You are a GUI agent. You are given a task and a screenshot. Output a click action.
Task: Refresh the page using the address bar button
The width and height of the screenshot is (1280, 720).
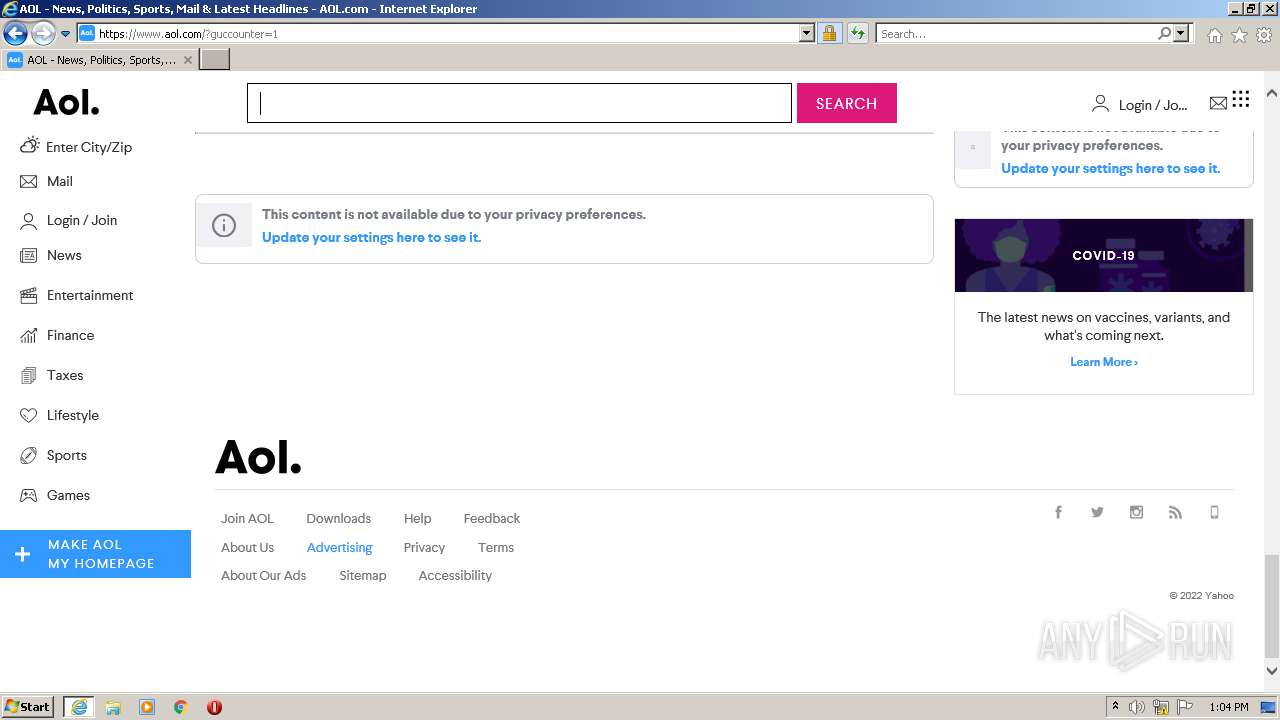[x=857, y=33]
